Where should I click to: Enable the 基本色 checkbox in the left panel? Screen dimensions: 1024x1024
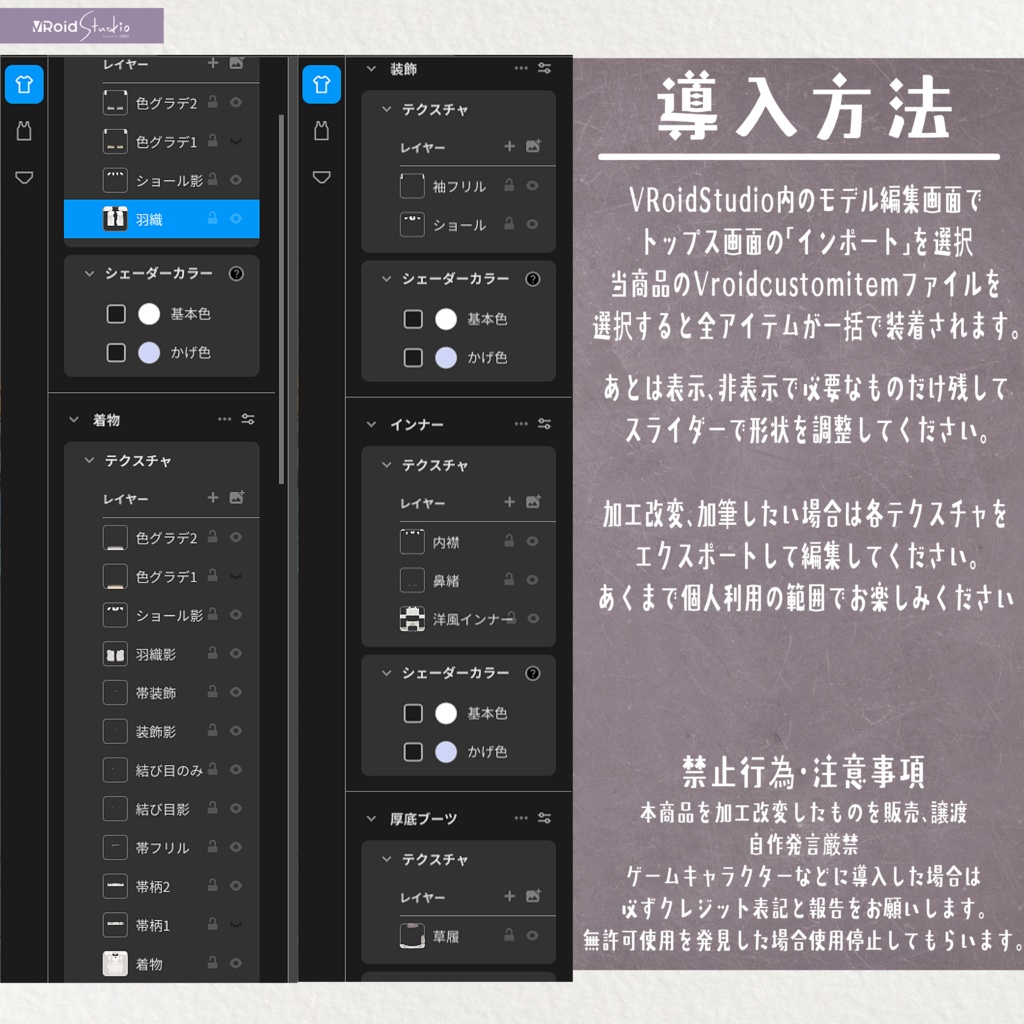point(116,313)
